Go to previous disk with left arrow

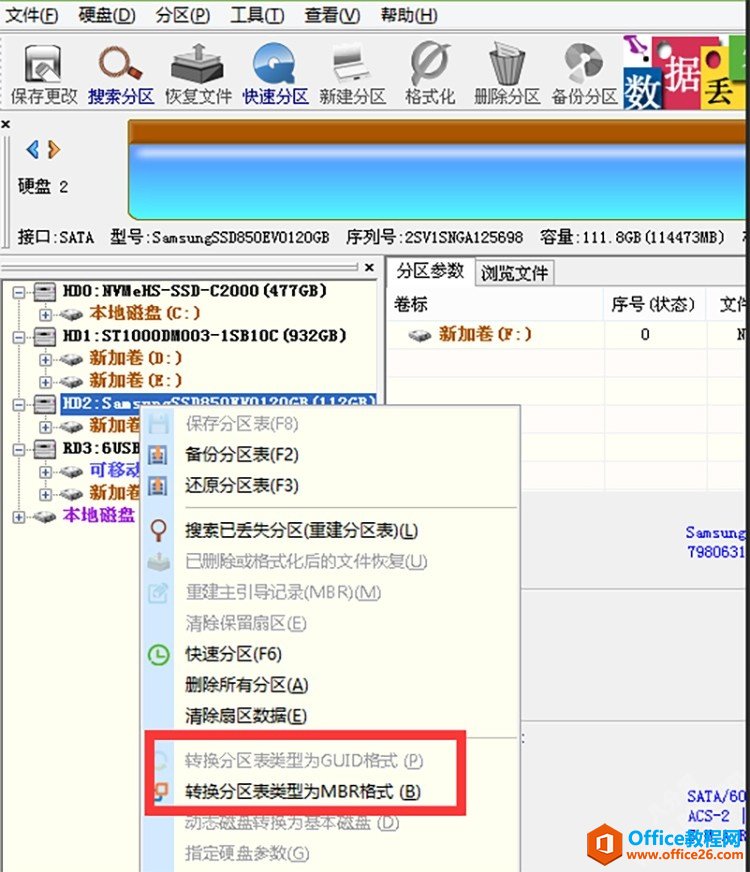tap(33, 149)
